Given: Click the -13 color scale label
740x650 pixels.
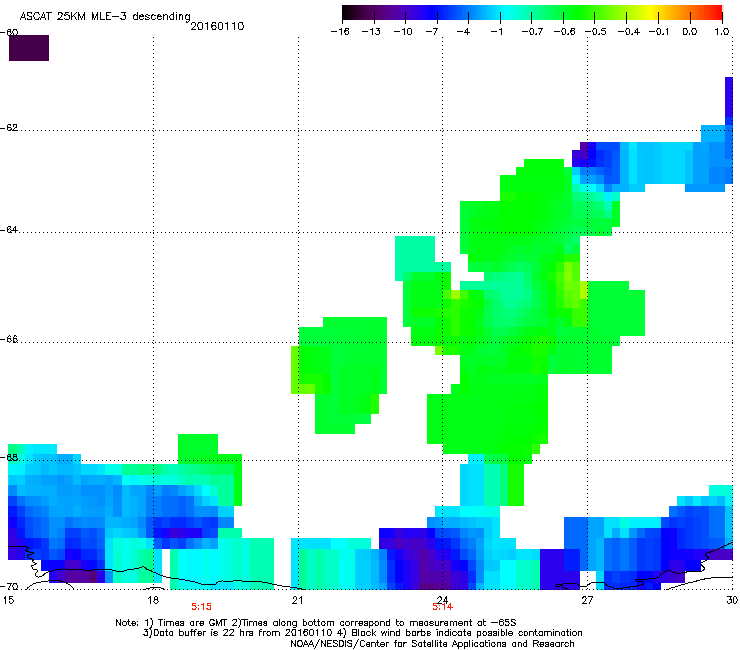Looking at the screenshot, I should pos(371,32).
